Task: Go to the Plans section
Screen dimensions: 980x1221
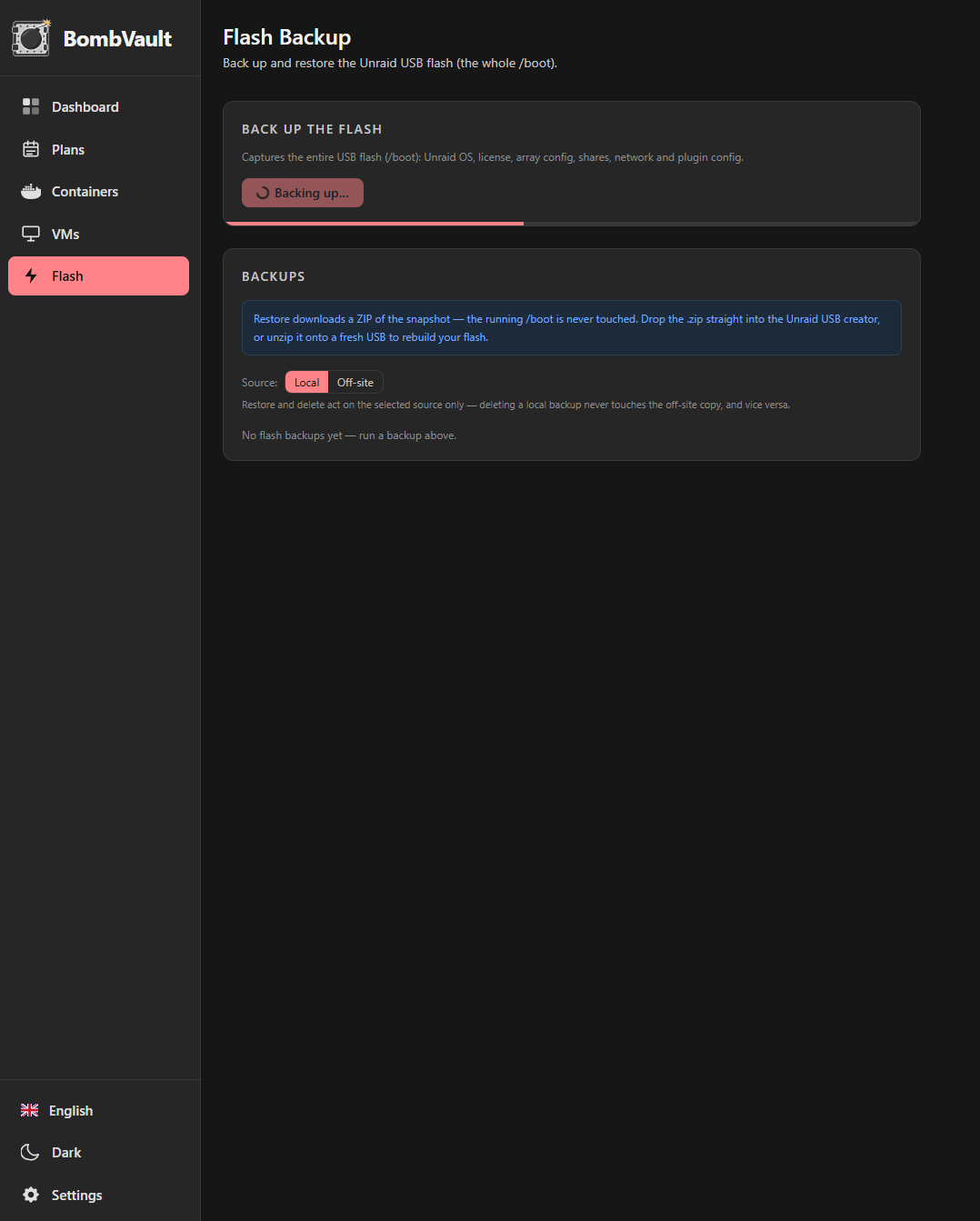Action: pyautogui.click(x=98, y=149)
